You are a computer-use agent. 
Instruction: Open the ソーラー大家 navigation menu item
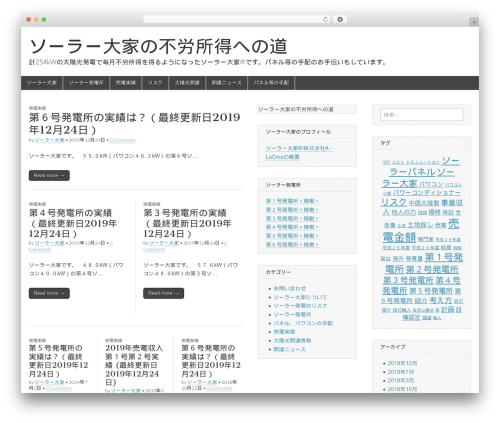click(42, 83)
